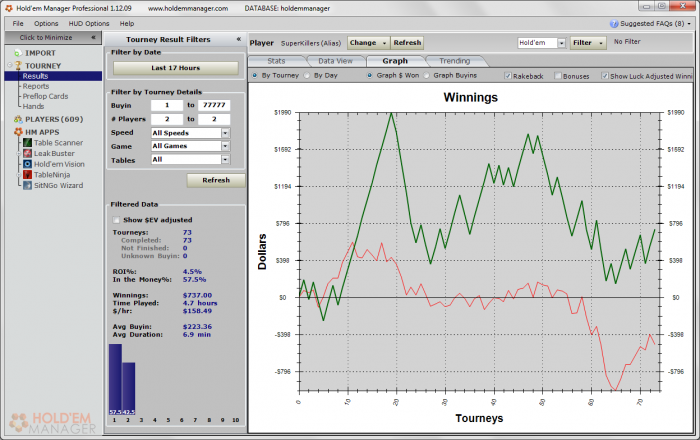
Task: Click the first place 57.5 histogram bar
Action: [115, 379]
